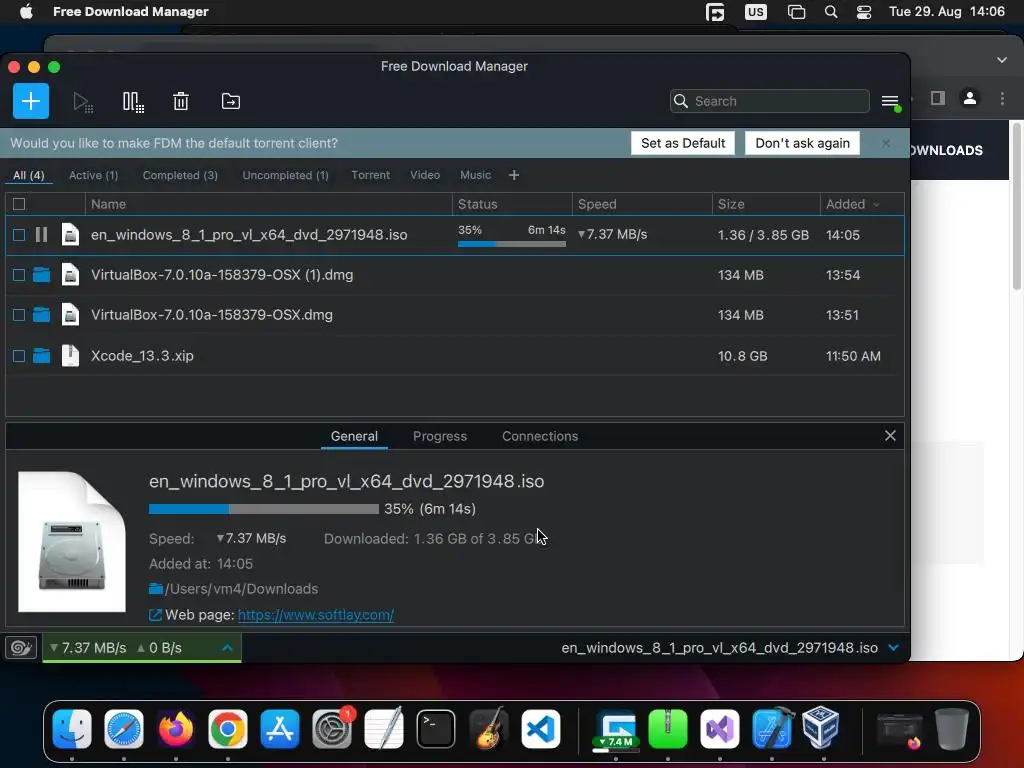The width and height of the screenshot is (1024, 768).
Task: Open Finder from the dock
Action: 72,729
